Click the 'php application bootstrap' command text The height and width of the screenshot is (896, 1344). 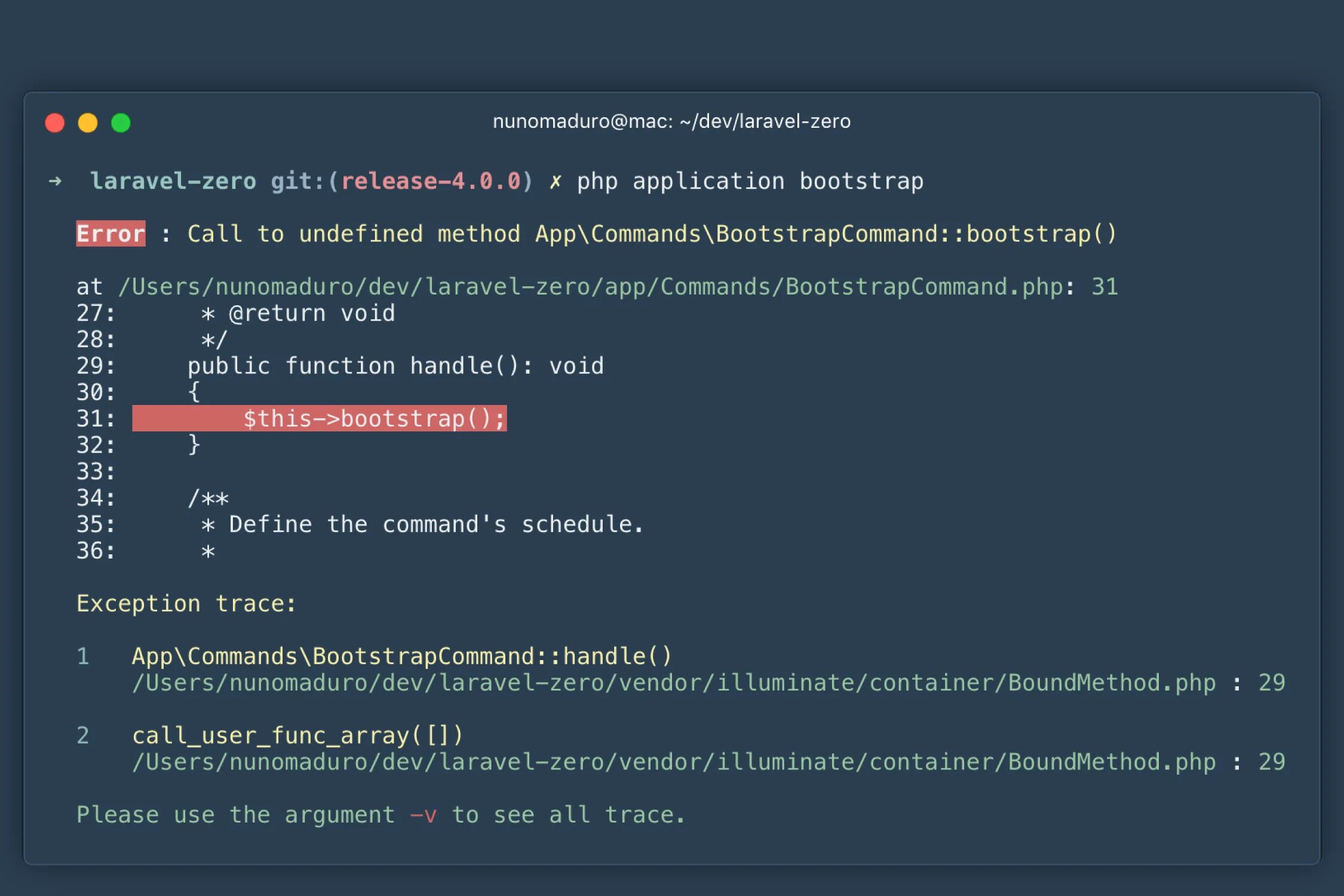point(750,181)
